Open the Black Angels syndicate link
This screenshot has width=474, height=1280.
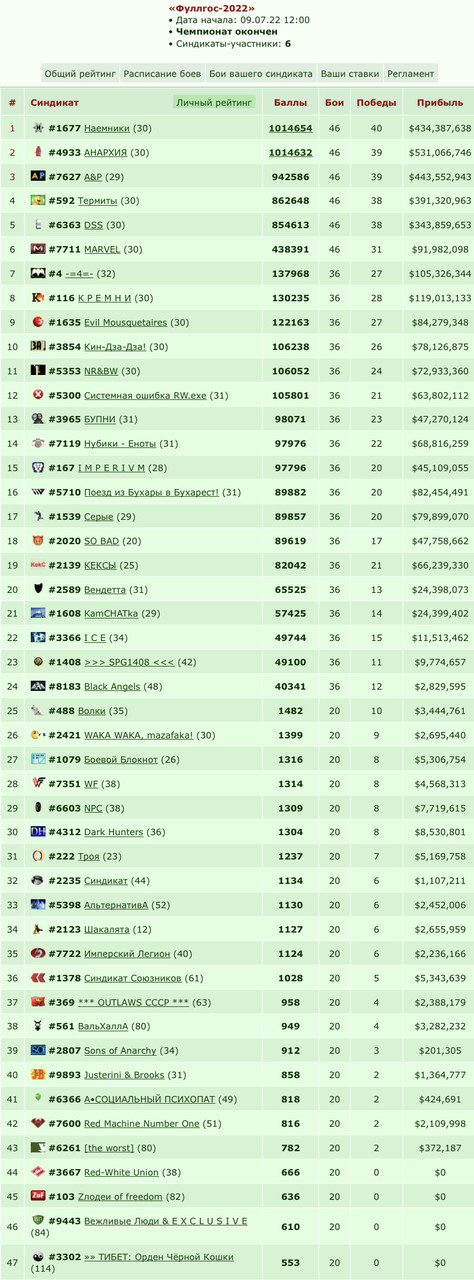[x=113, y=686]
